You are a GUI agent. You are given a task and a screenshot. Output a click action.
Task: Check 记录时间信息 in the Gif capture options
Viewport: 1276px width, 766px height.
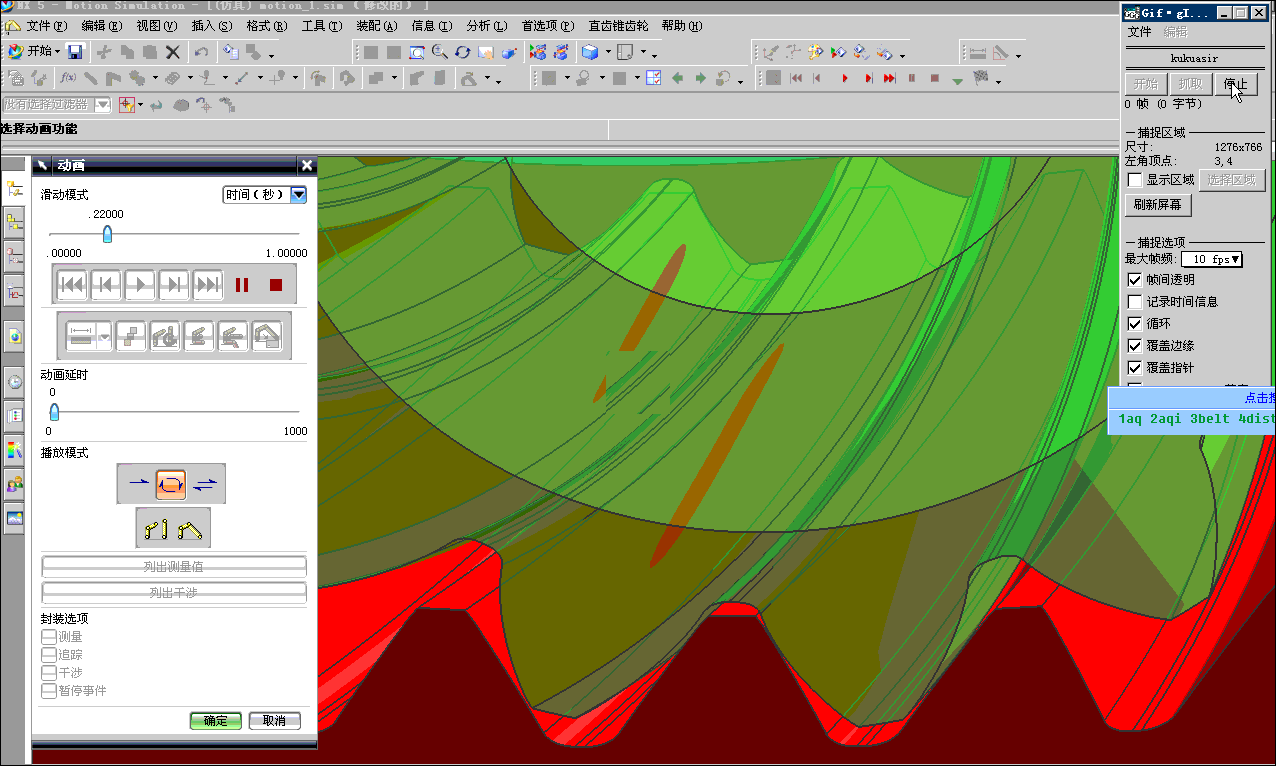[1135, 302]
